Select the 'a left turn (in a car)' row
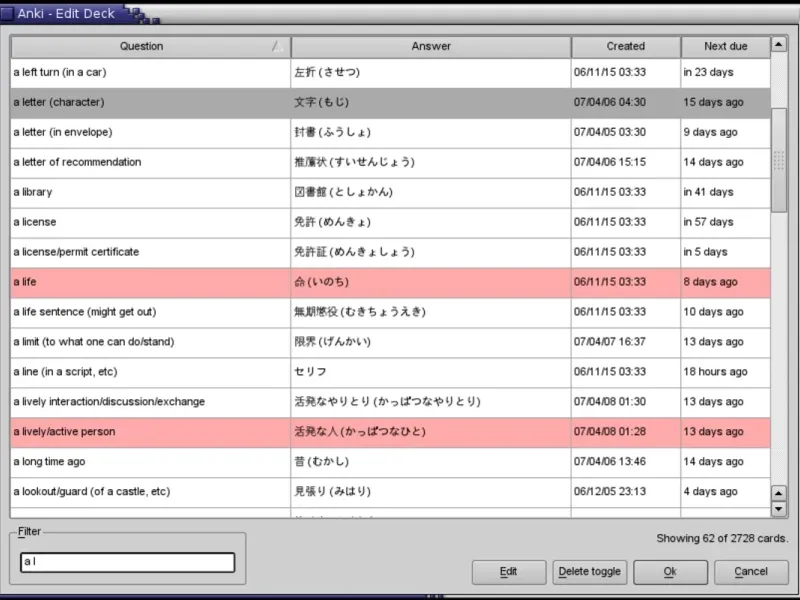The image size is (800, 600). [x=390, y=72]
